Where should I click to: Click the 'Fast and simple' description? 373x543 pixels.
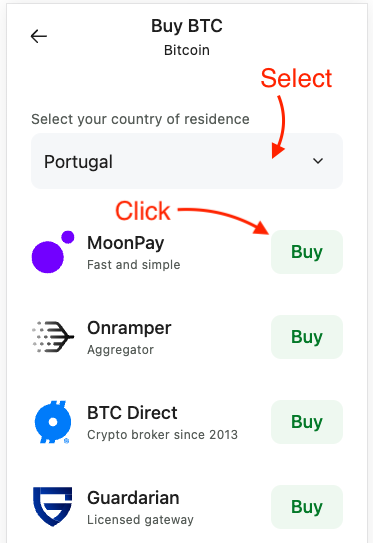coord(134,265)
